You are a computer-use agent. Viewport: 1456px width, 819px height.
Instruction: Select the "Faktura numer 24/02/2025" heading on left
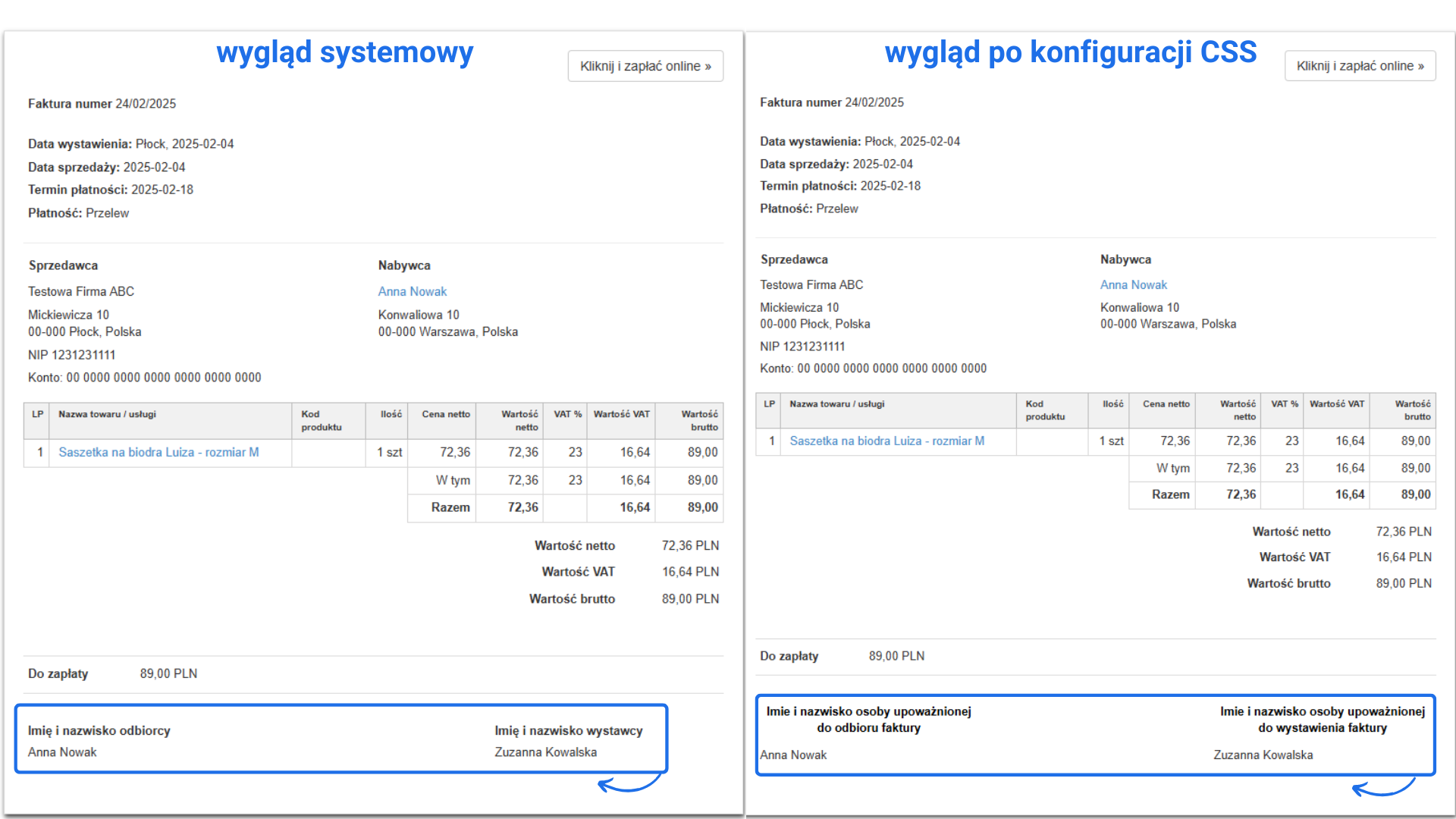[101, 103]
